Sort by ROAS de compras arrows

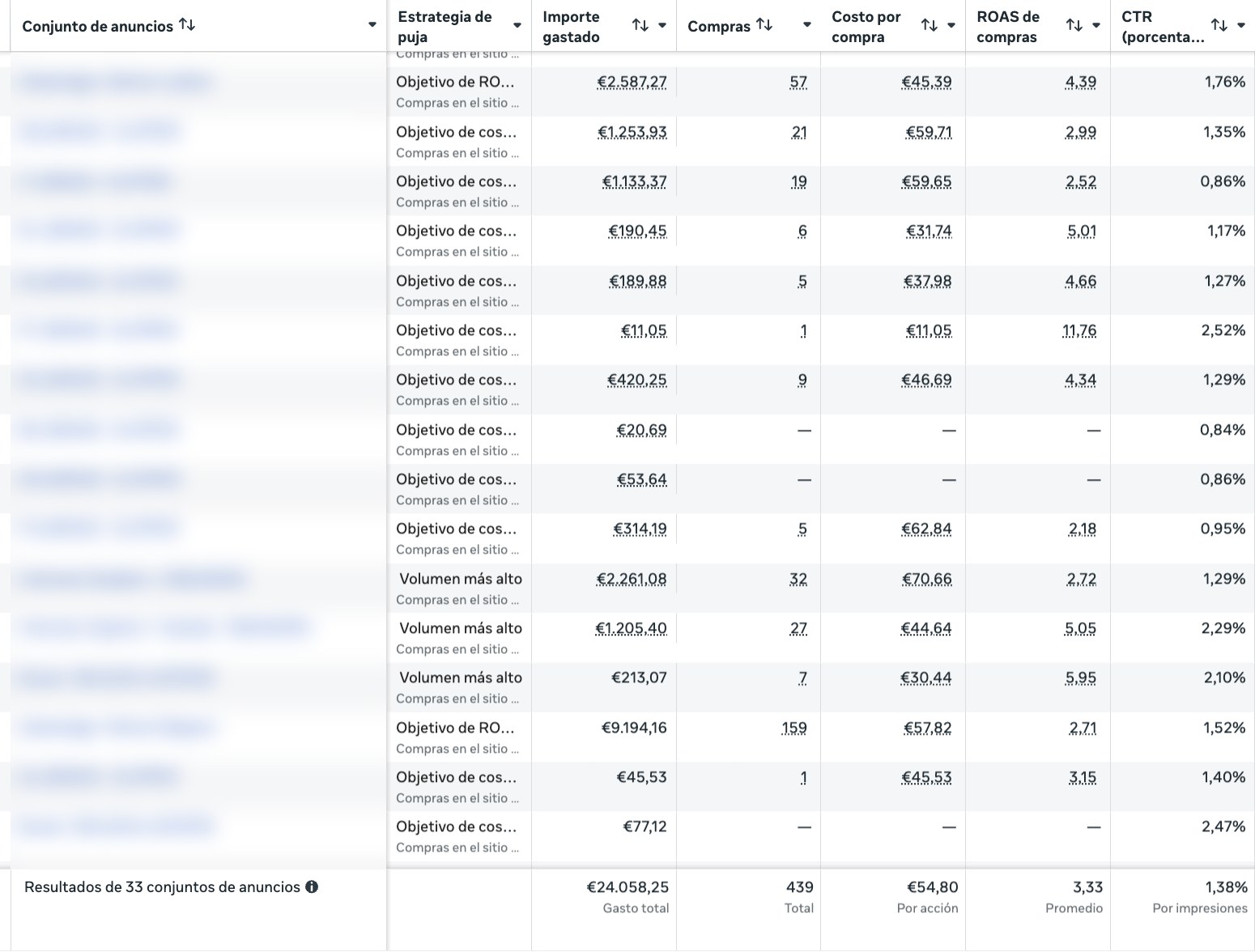(1074, 26)
